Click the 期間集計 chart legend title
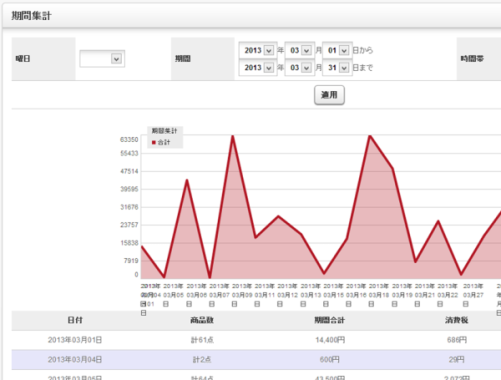The image size is (501, 380). pyautogui.click(x=164, y=131)
